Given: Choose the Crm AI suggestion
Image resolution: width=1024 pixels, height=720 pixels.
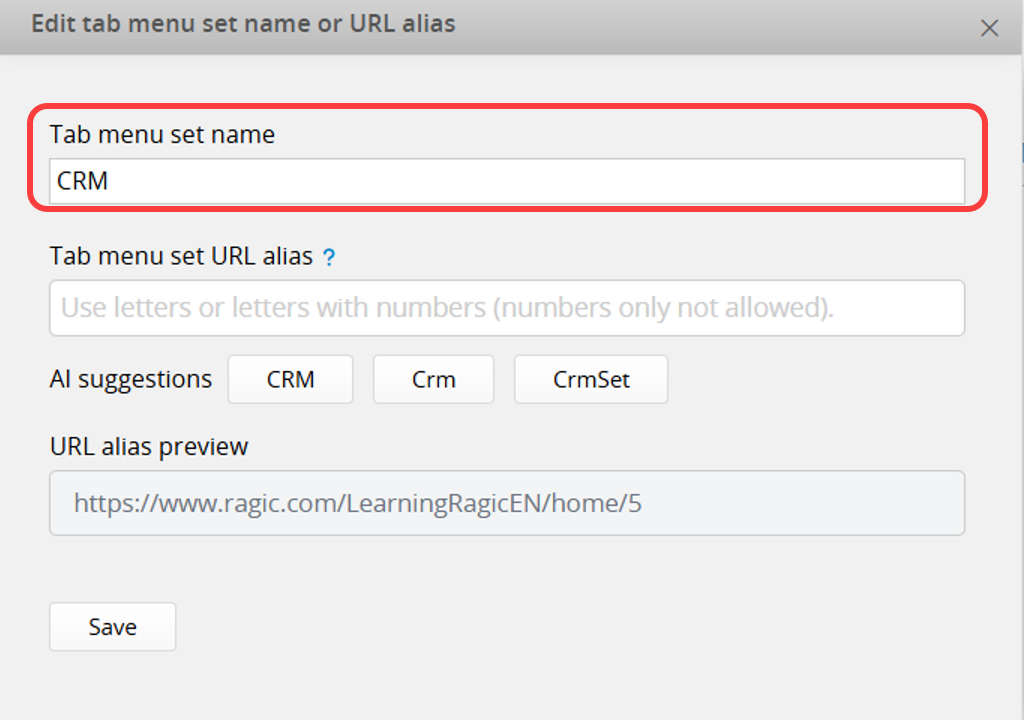Looking at the screenshot, I should coord(433,380).
